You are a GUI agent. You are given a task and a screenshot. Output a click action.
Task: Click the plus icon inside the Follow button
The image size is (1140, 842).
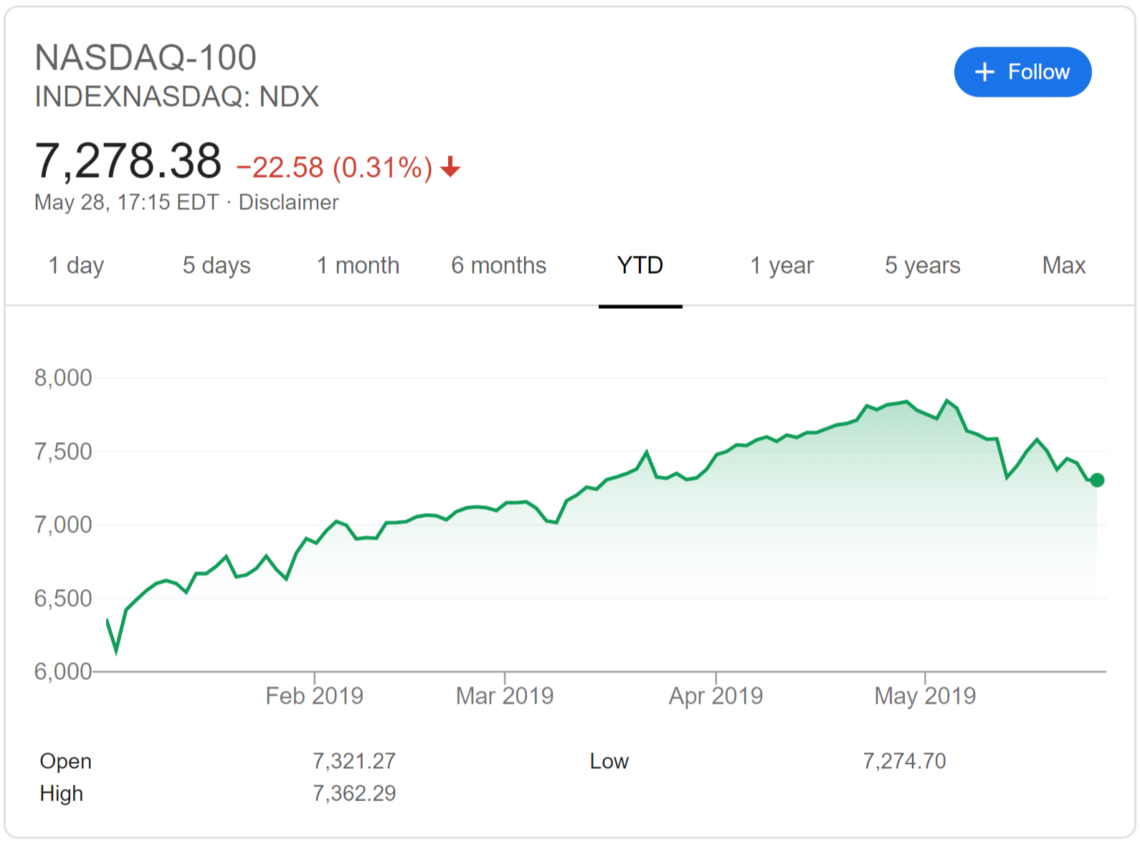[985, 71]
